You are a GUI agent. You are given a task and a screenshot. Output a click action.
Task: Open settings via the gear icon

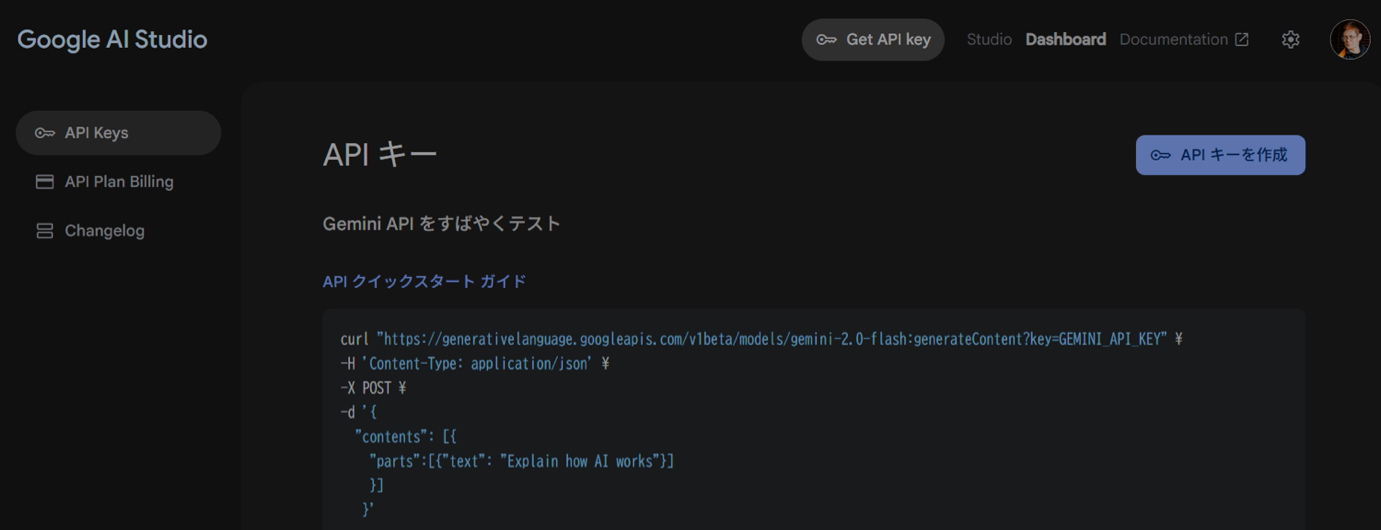tap(1291, 40)
